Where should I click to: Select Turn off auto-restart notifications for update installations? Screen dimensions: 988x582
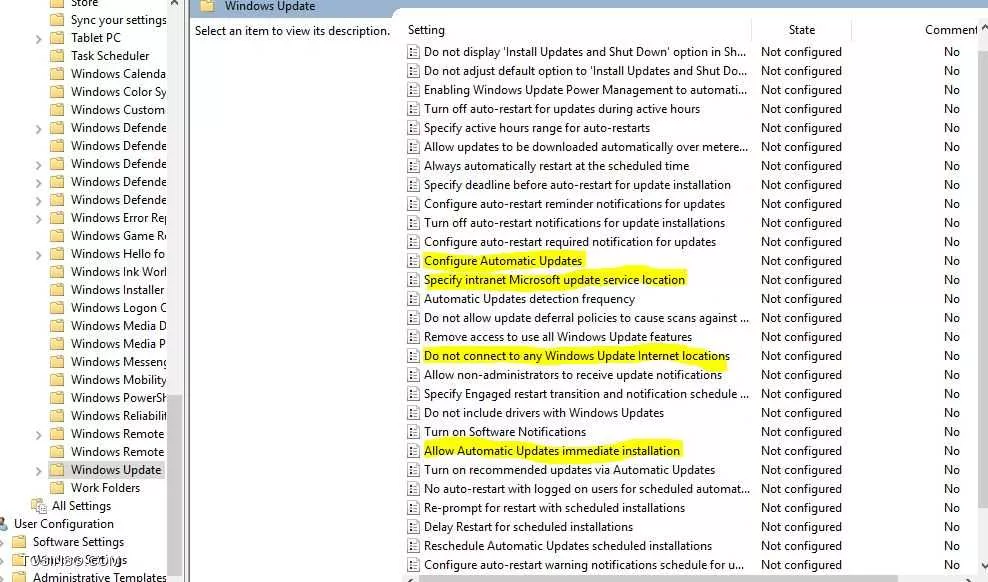click(574, 223)
